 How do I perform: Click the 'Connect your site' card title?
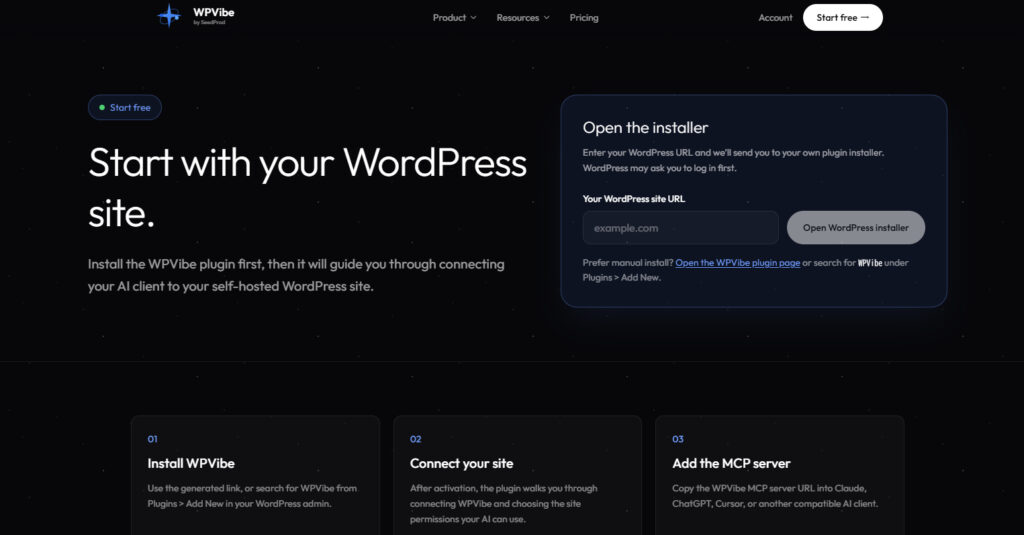pyautogui.click(x=462, y=463)
